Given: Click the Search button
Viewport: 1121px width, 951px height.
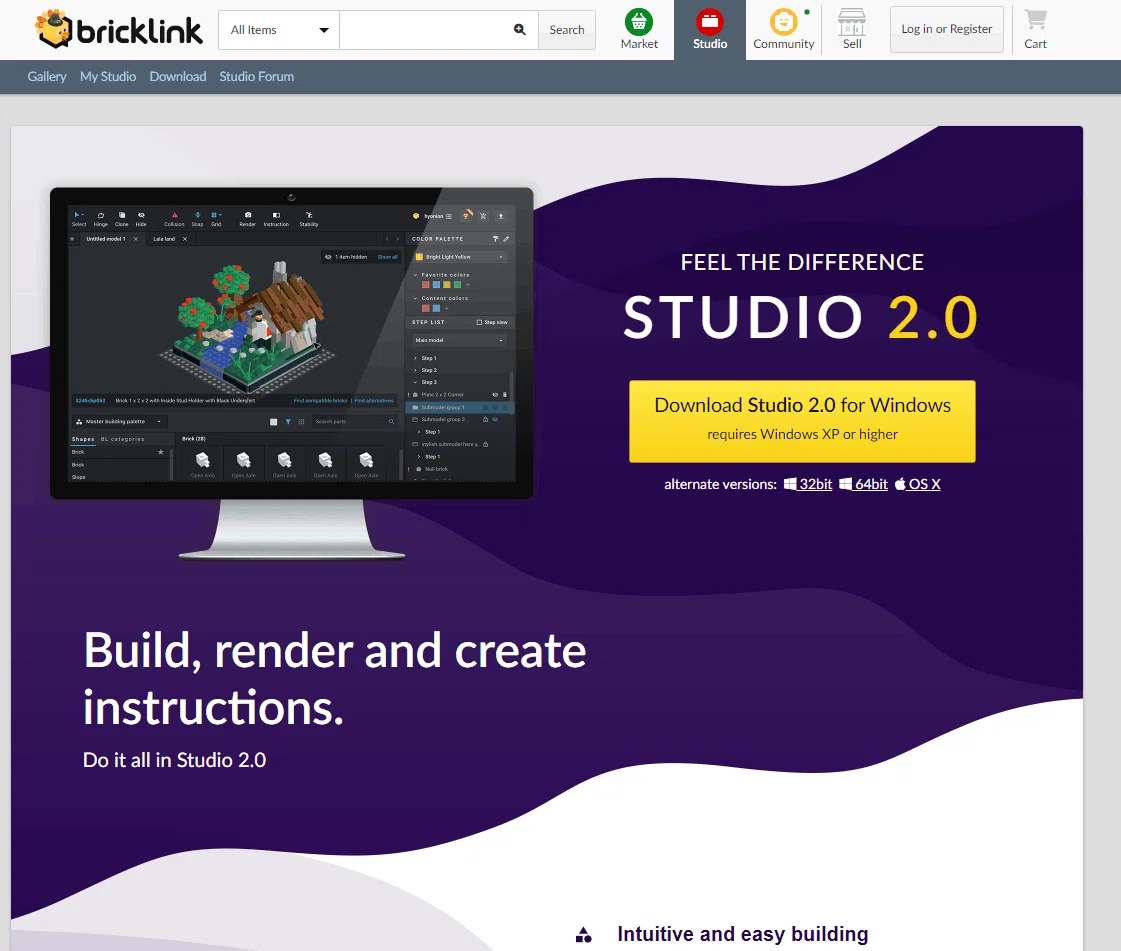Looking at the screenshot, I should point(567,30).
